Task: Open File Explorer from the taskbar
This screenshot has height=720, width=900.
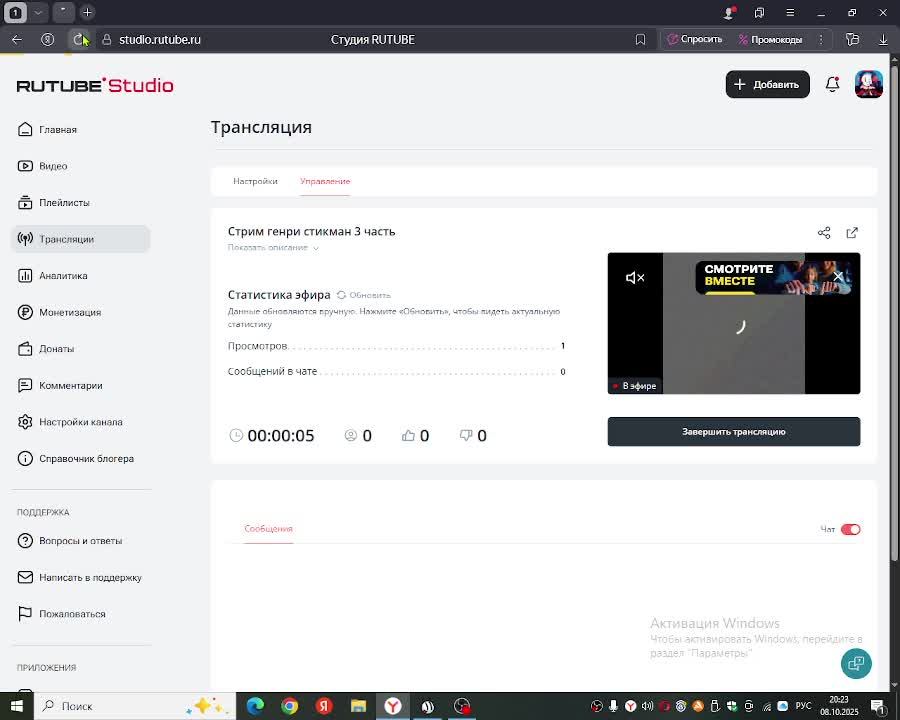Action: [x=358, y=706]
